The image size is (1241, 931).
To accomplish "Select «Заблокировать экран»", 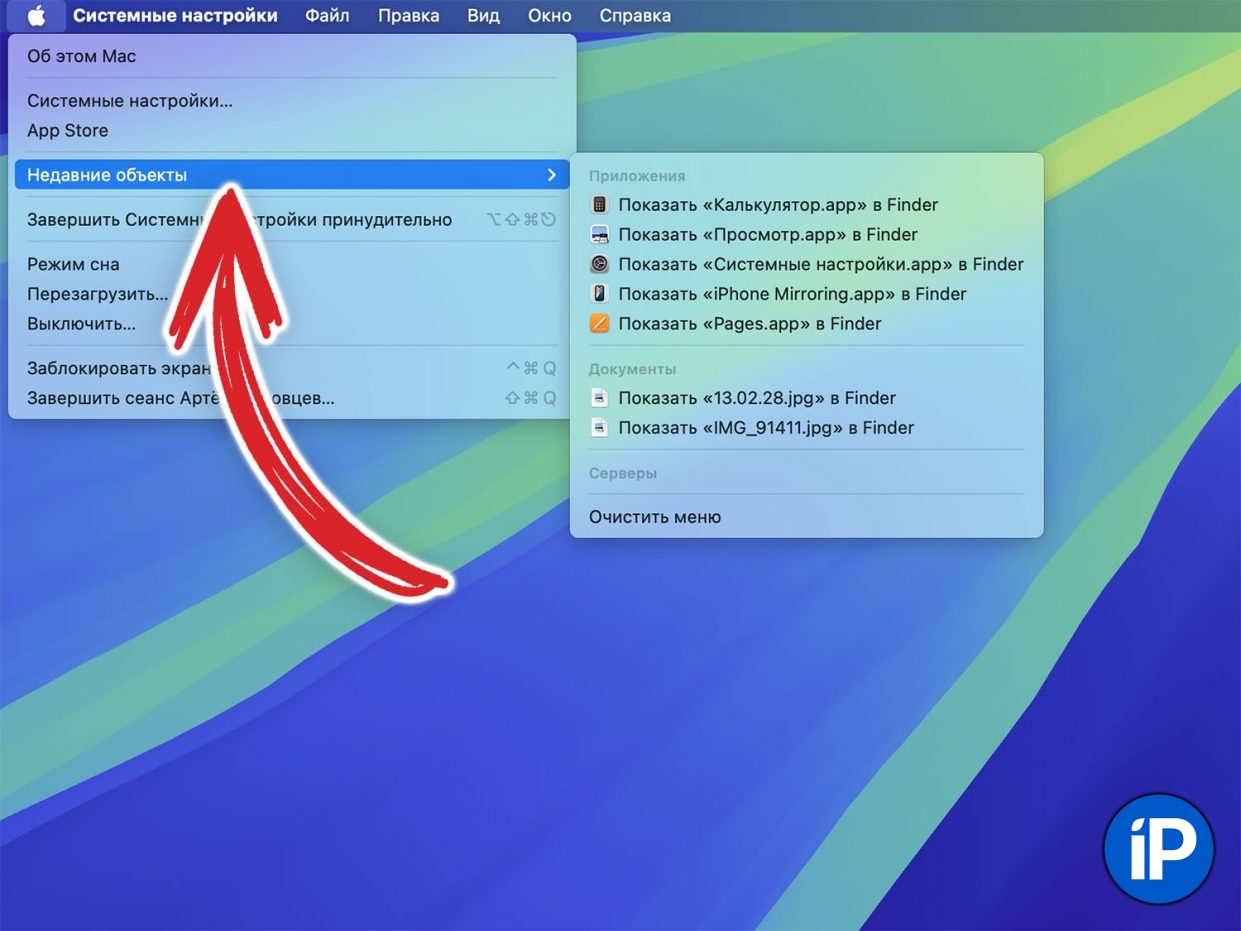I will tap(292, 368).
